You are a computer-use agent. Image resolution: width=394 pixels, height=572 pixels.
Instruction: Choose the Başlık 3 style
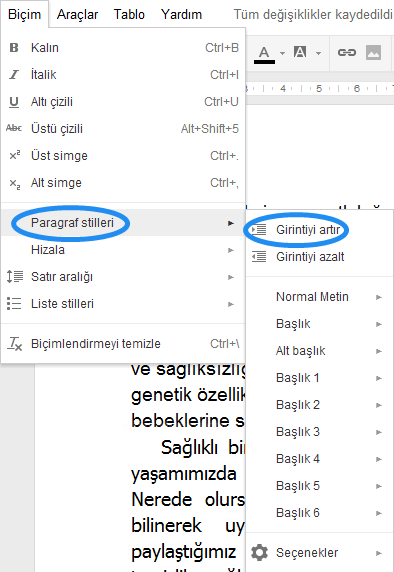320,432
